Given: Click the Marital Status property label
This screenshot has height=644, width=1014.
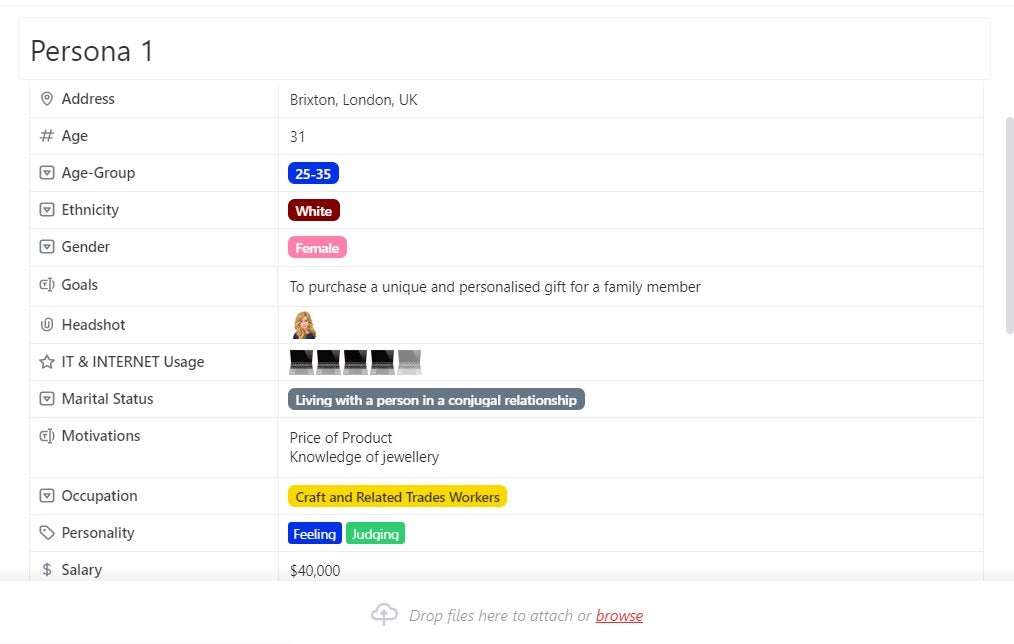Looking at the screenshot, I should 109,398.
